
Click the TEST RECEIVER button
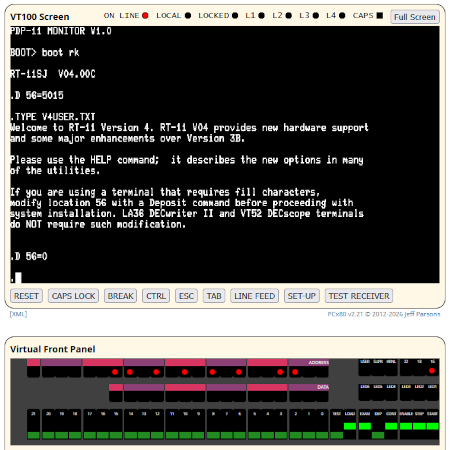[359, 296]
